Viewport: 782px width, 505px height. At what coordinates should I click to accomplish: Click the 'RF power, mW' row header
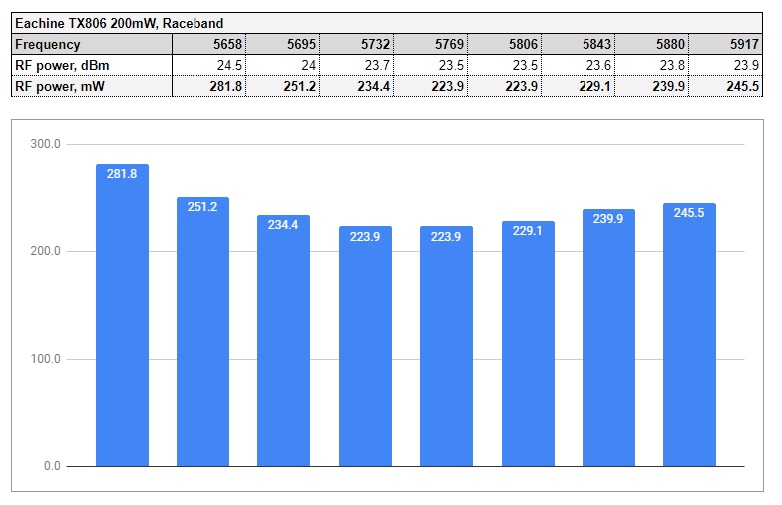tap(92, 86)
